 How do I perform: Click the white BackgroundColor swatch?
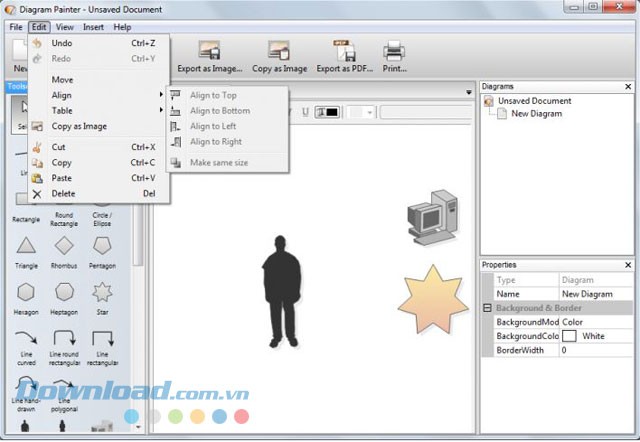point(569,337)
